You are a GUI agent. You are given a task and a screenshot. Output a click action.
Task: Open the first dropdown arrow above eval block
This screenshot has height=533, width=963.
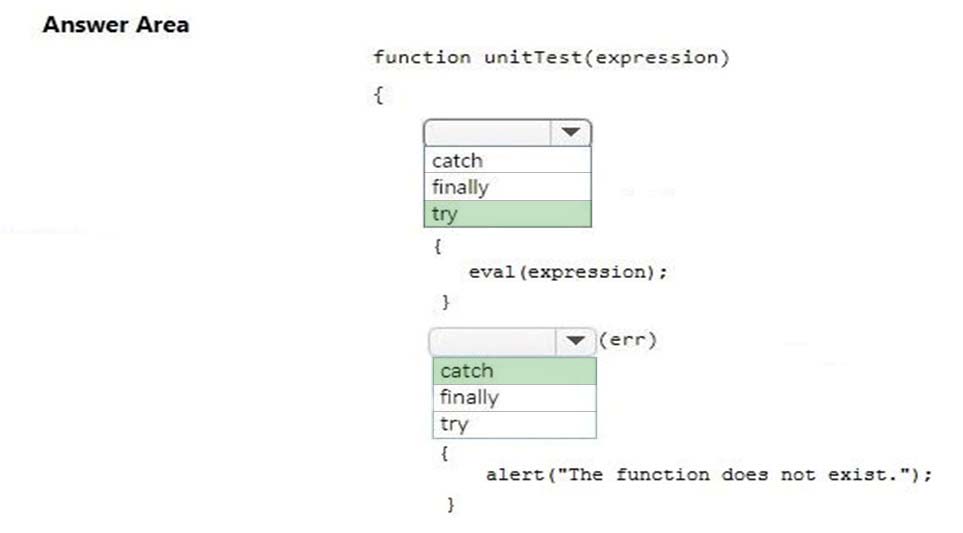coord(571,133)
